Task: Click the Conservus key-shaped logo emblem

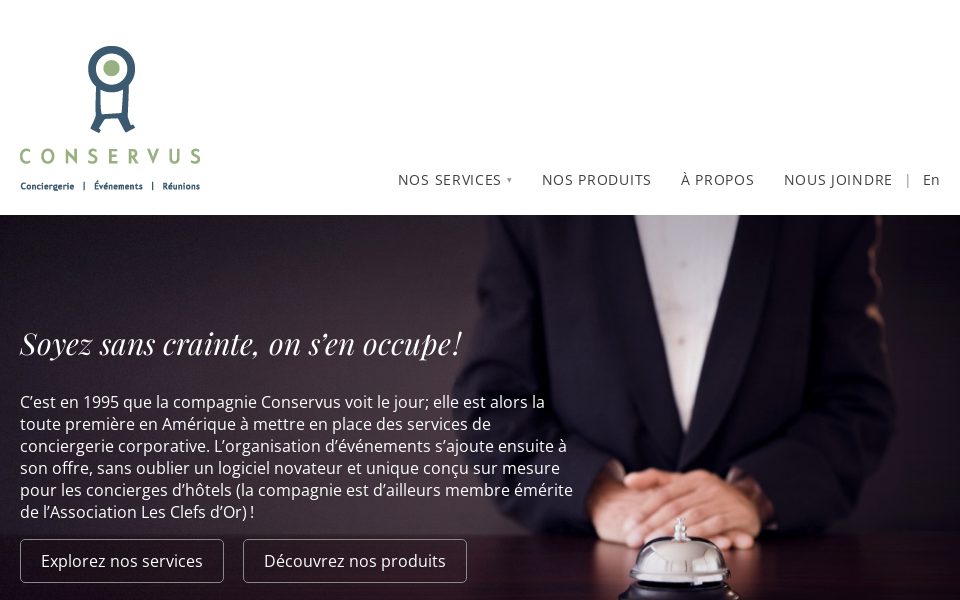Action: (x=111, y=89)
